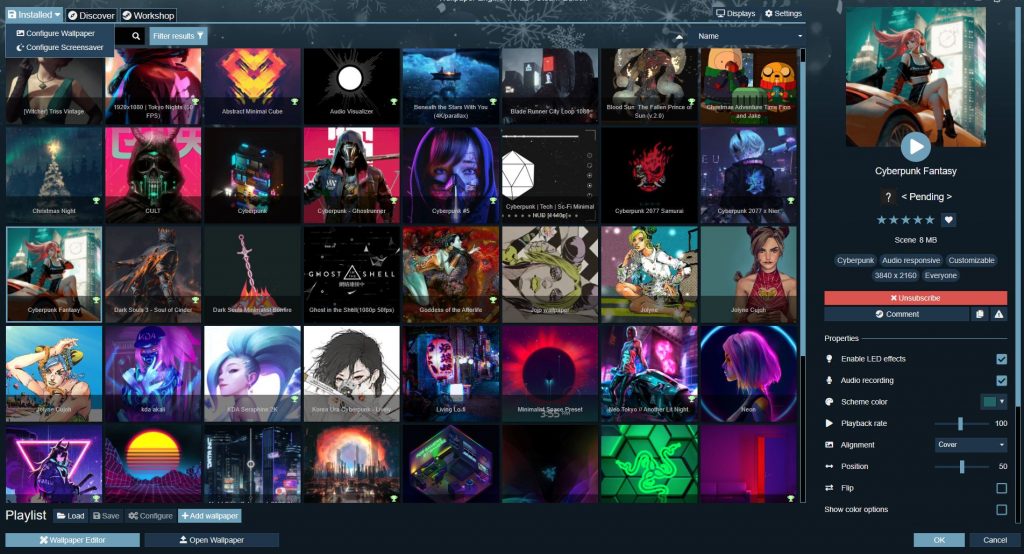Select the Living Lo-fi wallpaper
Viewport: 1024px width, 554px height.
[451, 374]
